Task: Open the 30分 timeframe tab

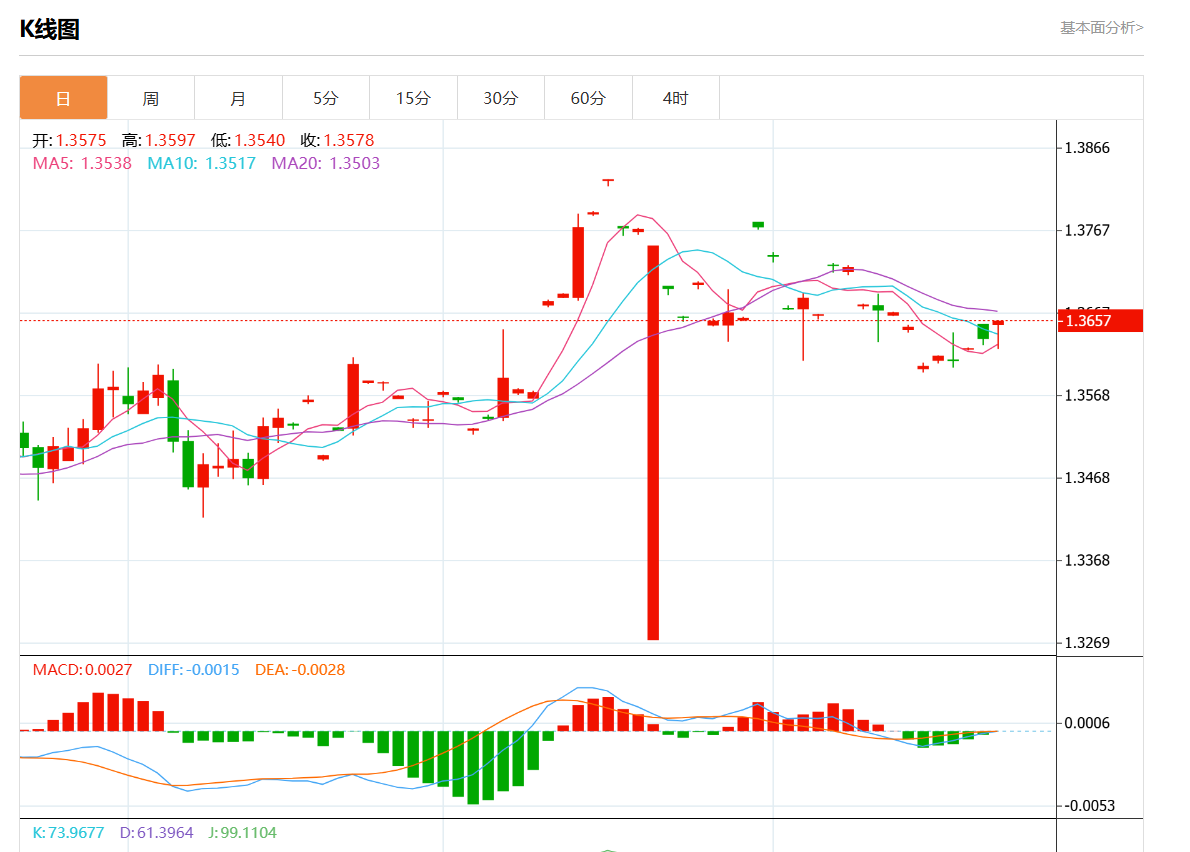Action: pos(501,98)
